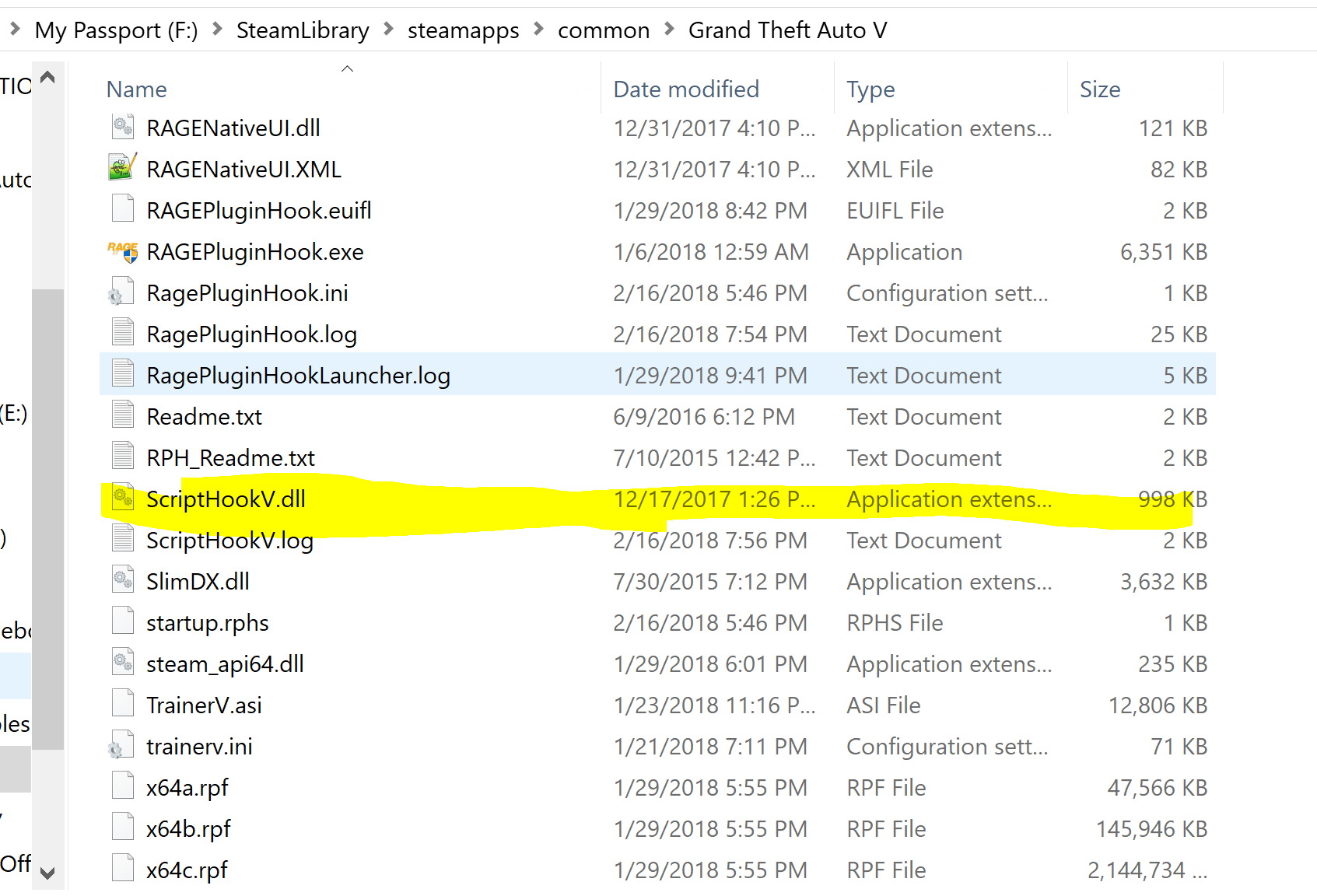Select RAGEPluginHook.exe file name
1317x896 pixels.
[255, 251]
